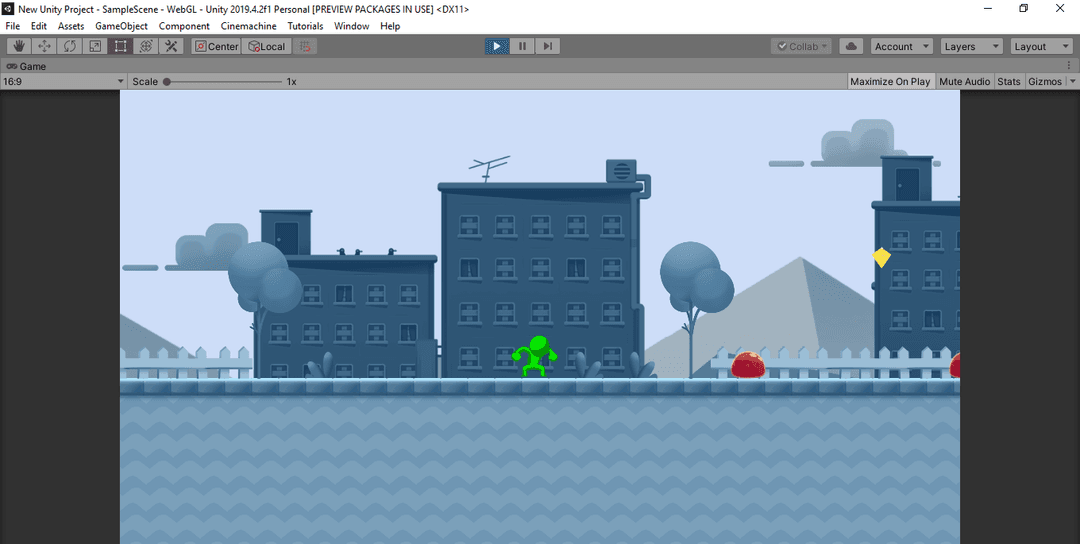Select the Rect transform tool

(120, 46)
